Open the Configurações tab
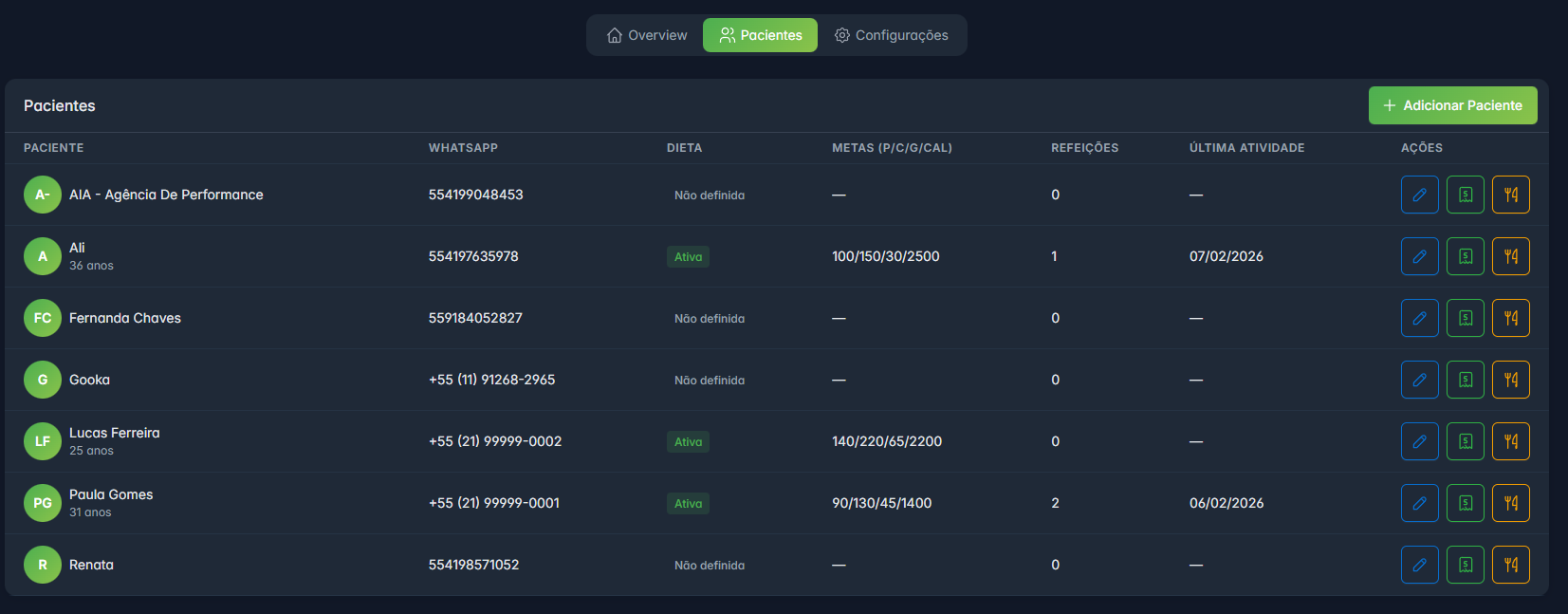The height and width of the screenshot is (614, 1568). point(892,35)
